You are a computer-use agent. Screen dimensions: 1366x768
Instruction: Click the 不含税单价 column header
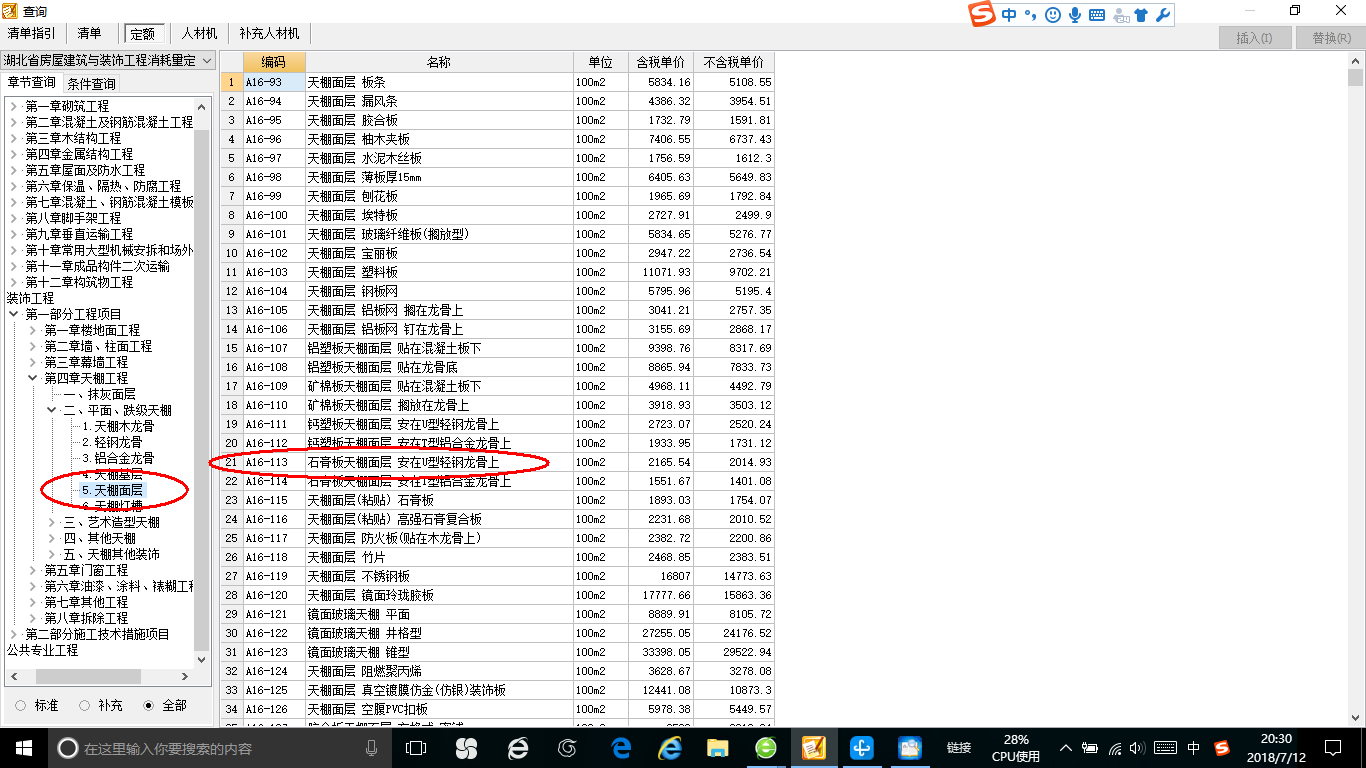point(733,62)
